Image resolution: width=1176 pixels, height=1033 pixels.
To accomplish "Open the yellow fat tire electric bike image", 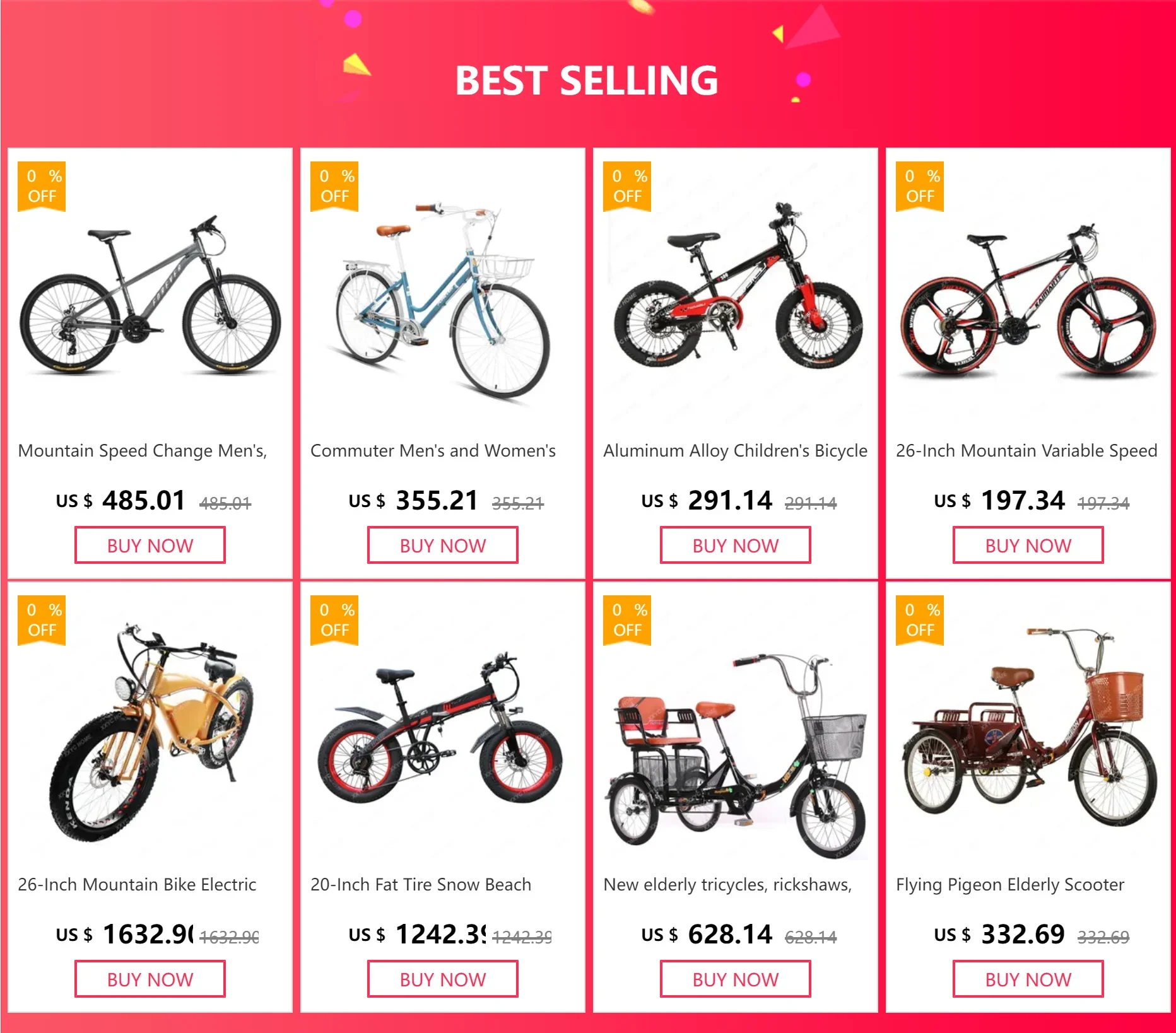I will coord(151,732).
